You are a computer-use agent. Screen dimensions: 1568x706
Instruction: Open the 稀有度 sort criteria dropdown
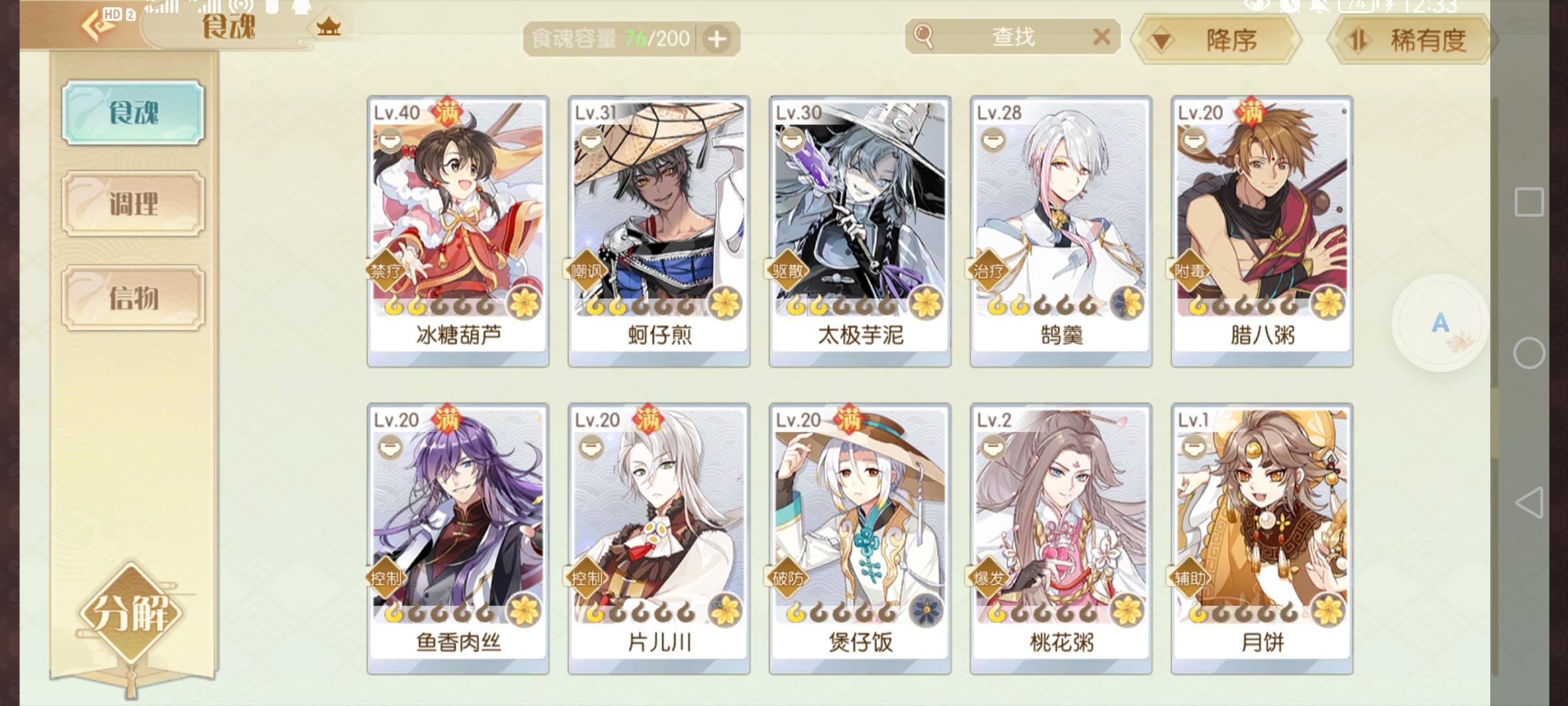pyautogui.click(x=1411, y=41)
